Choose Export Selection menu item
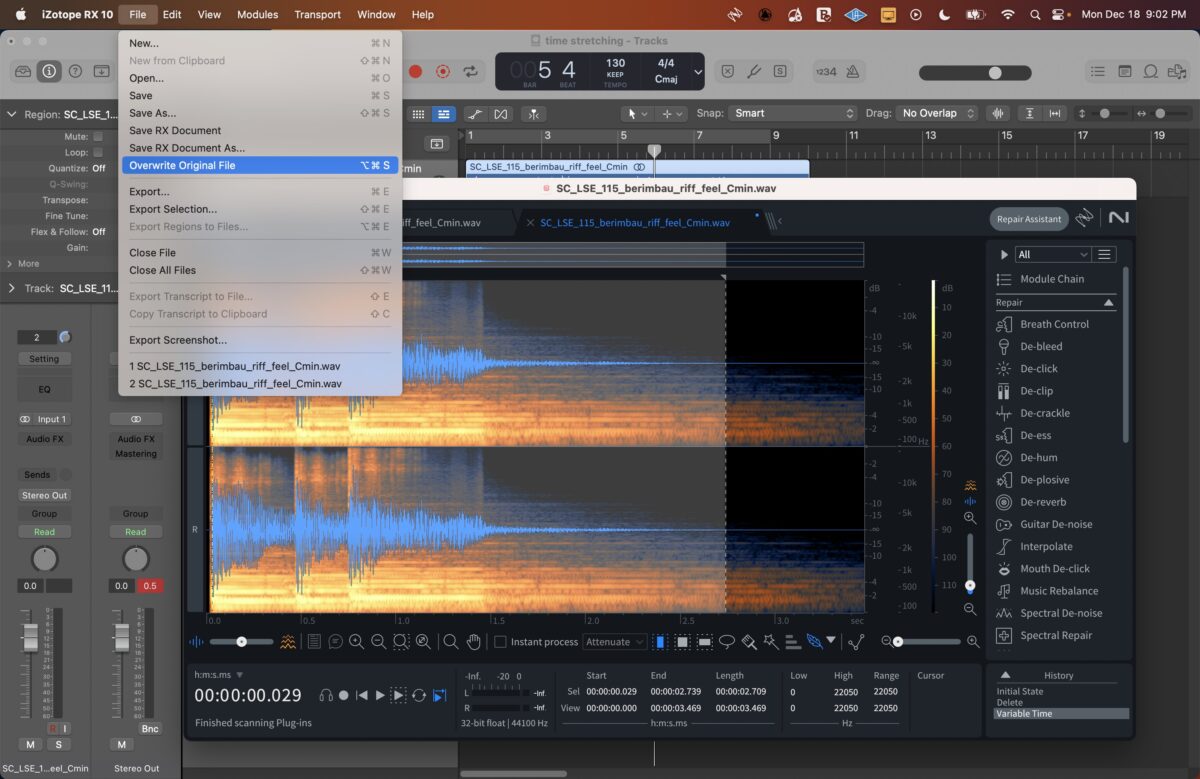This screenshot has width=1200, height=779. 260,209
